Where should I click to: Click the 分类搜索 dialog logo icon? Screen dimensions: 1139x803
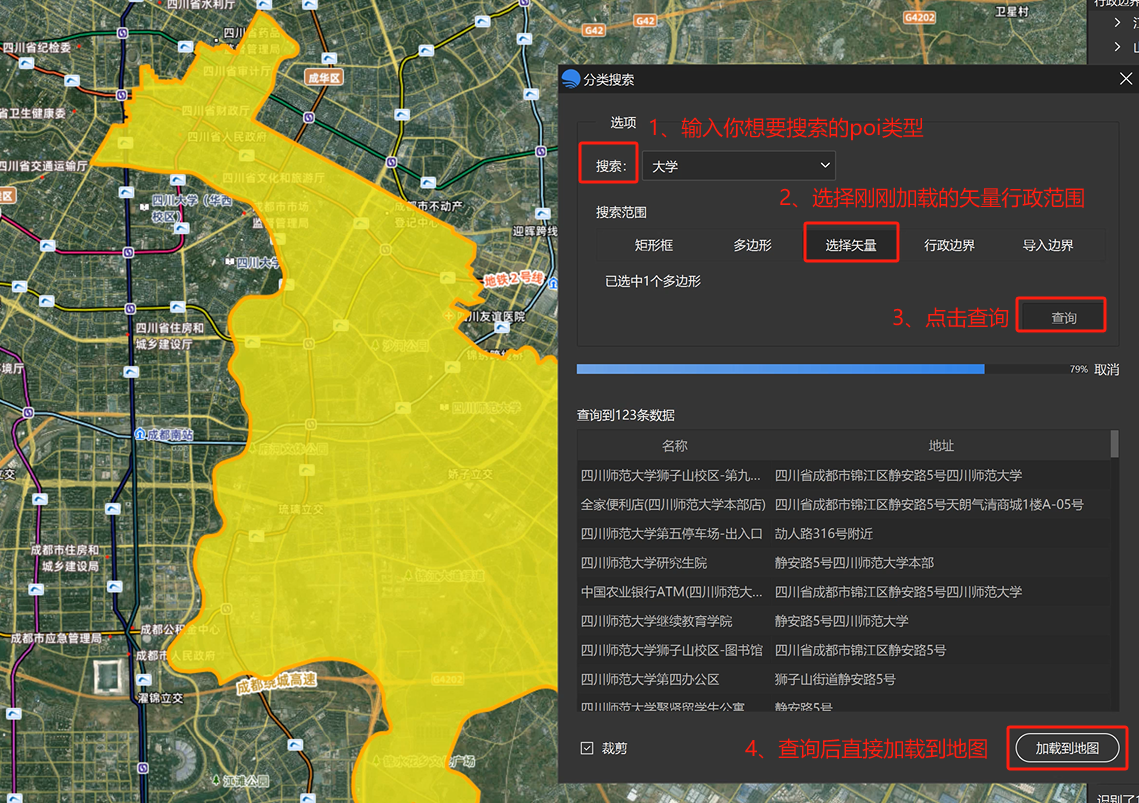tap(571, 78)
